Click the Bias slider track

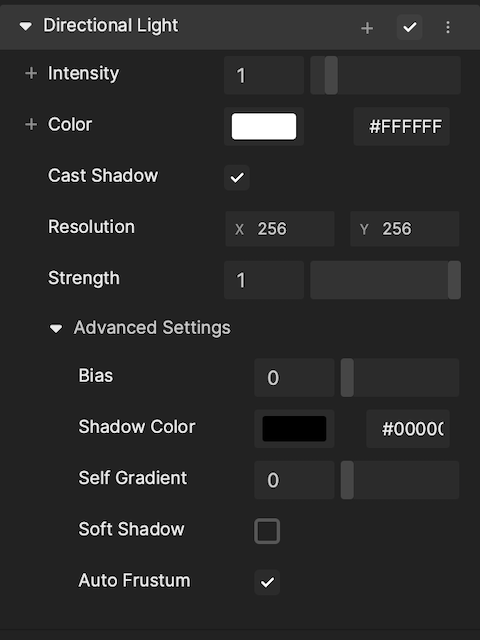pos(400,378)
